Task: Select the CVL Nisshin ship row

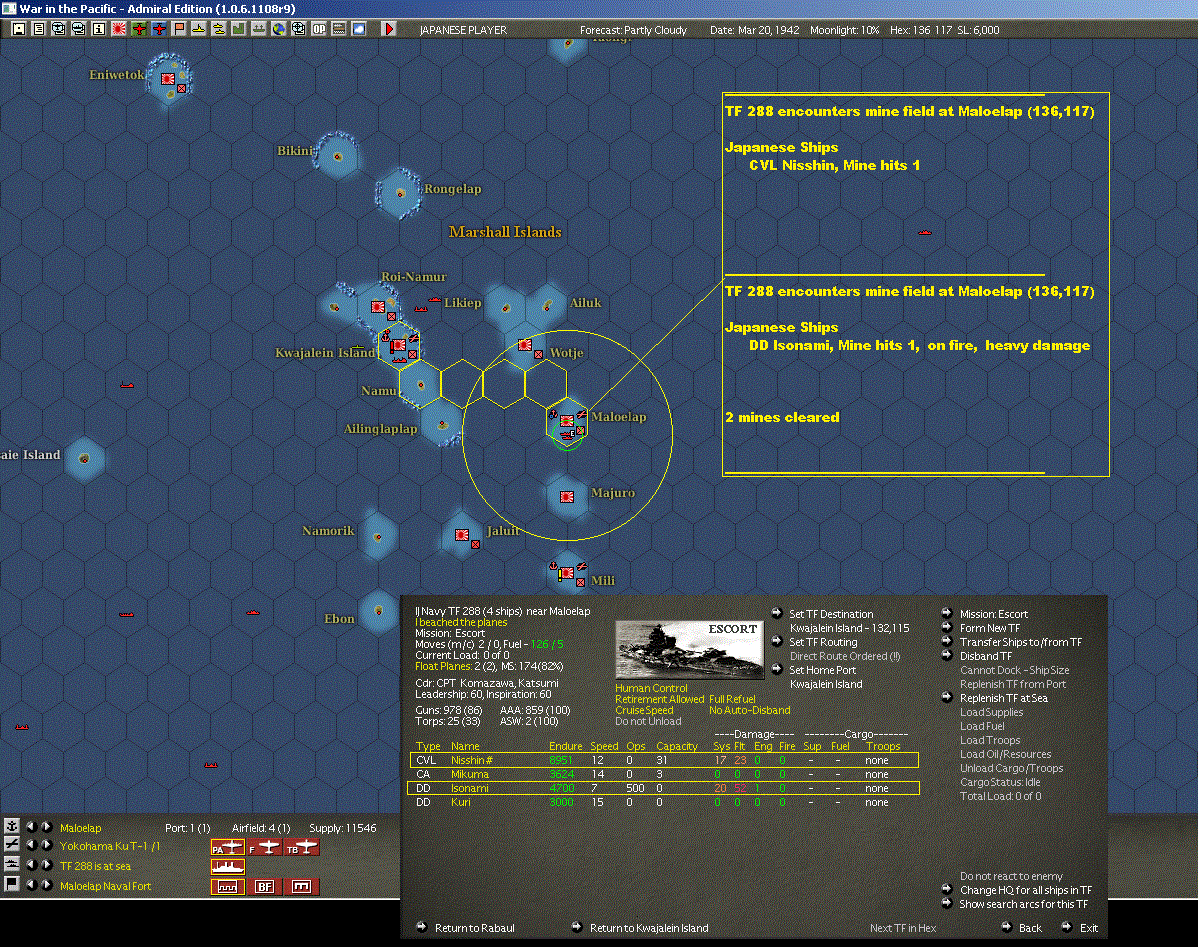Action: pos(664,760)
